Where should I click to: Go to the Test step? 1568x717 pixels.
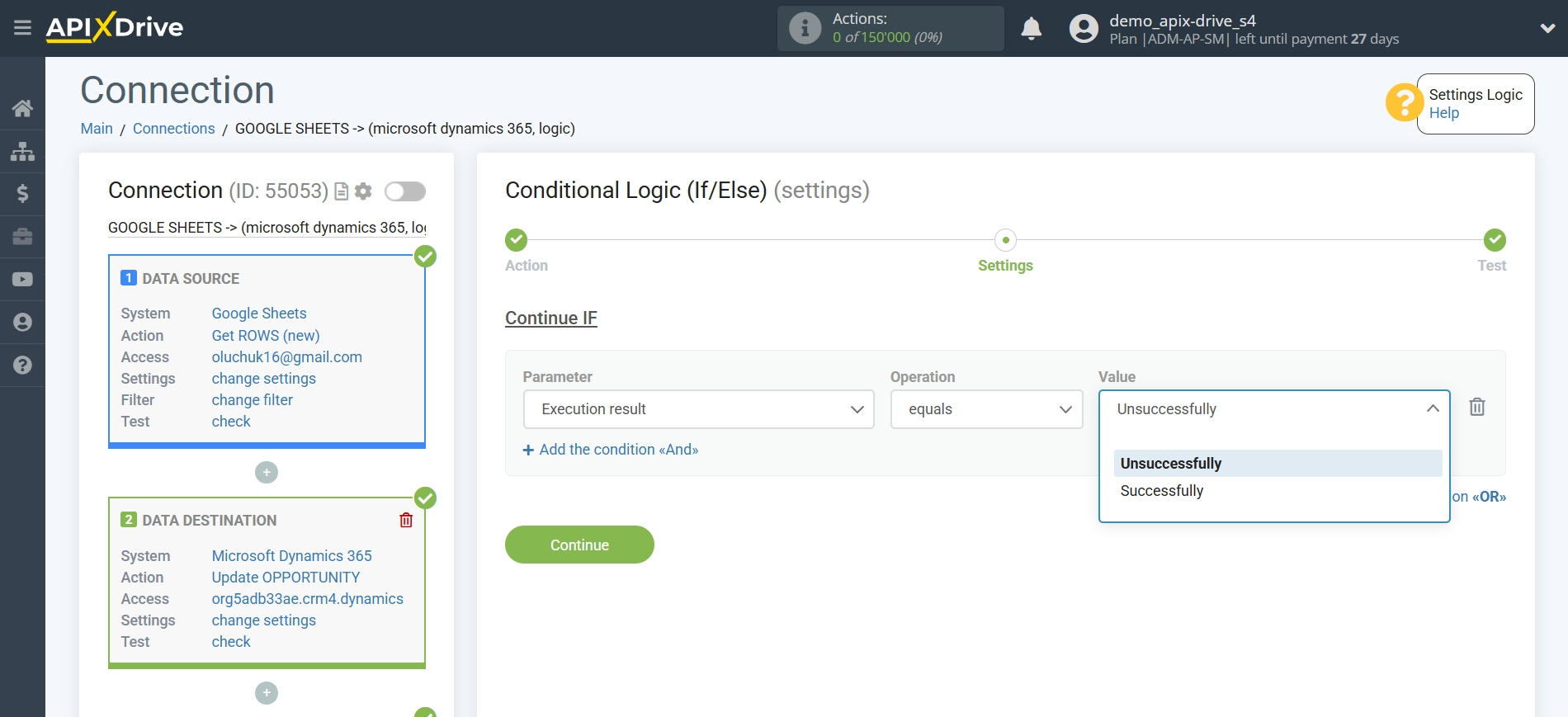click(x=1495, y=240)
